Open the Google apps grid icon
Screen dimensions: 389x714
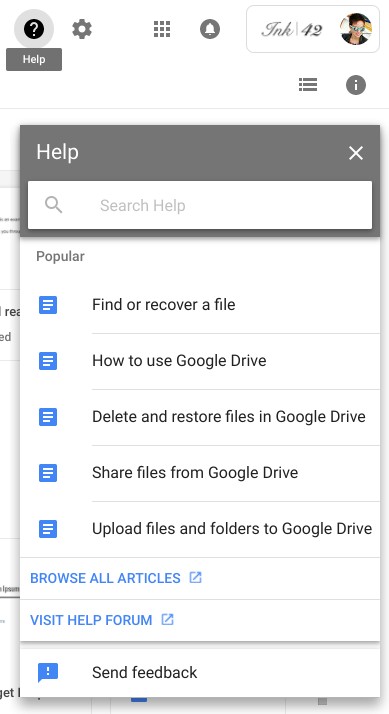coord(162,29)
